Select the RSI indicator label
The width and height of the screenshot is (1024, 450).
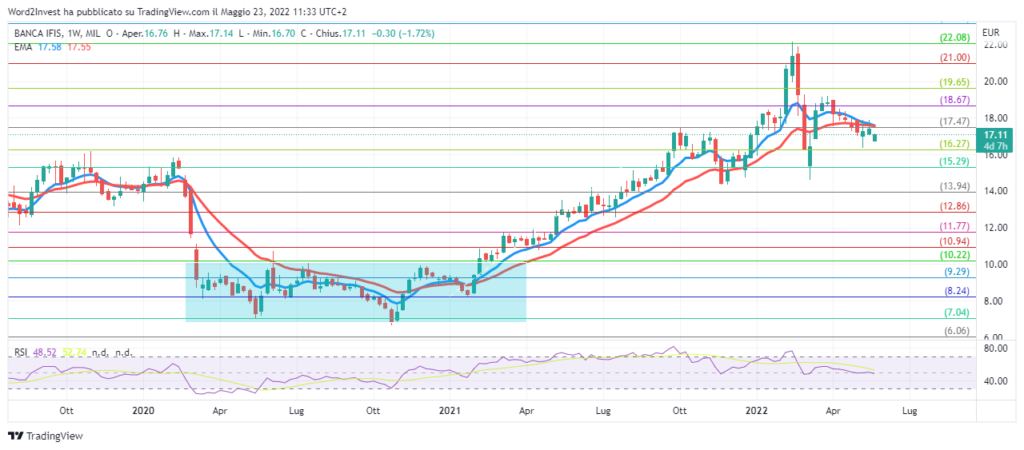click(20, 353)
